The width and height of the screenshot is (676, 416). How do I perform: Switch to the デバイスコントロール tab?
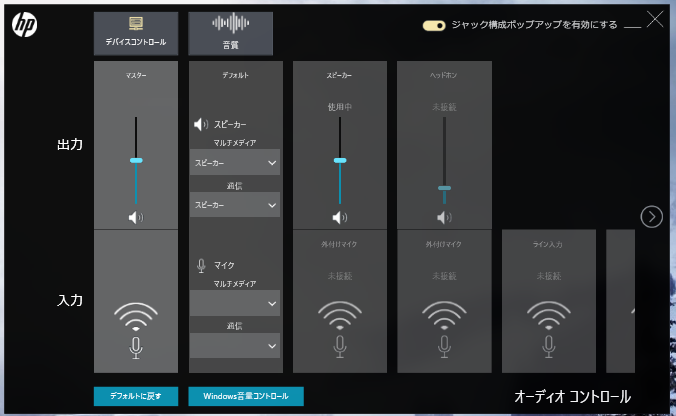tap(136, 33)
